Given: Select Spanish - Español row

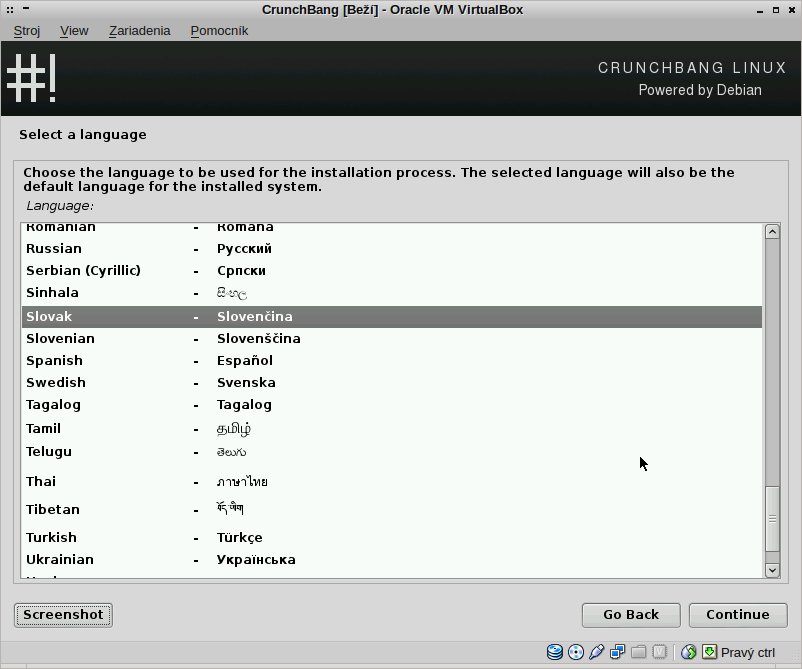Looking at the screenshot, I should click(x=392, y=361).
